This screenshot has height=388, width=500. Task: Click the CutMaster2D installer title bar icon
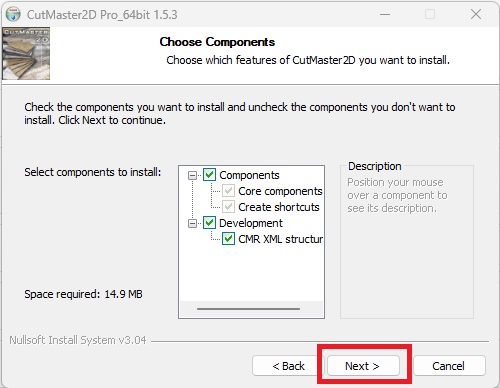[x=13, y=14]
